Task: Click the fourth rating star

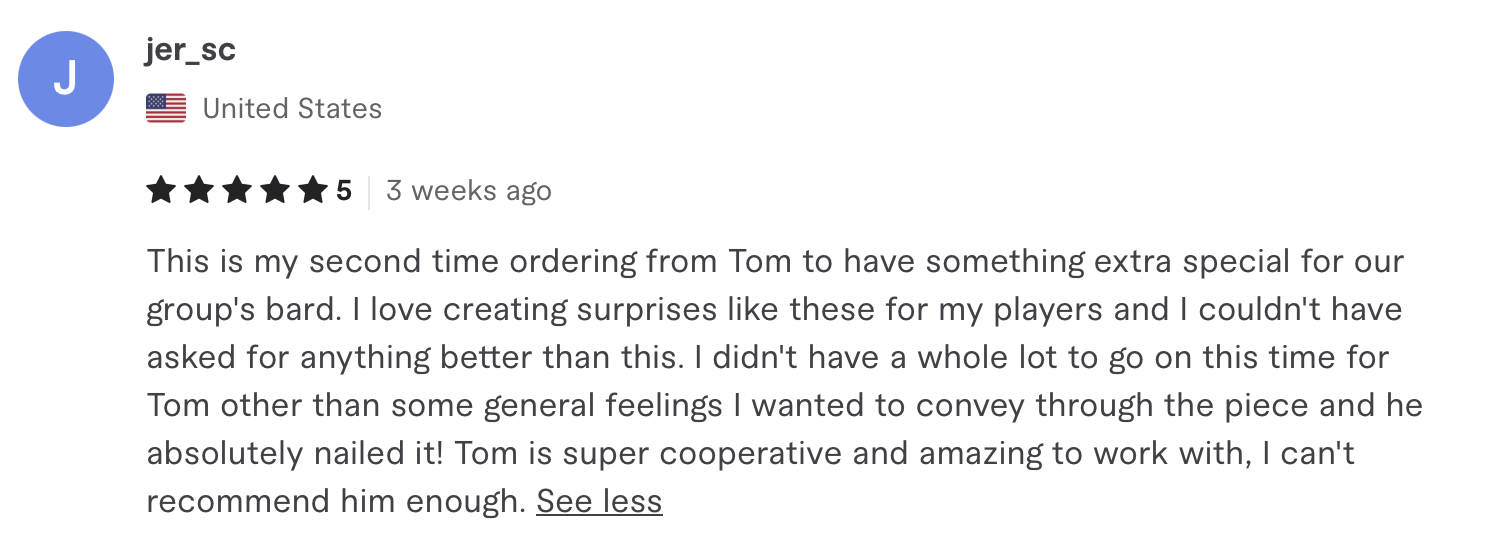Action: pyautogui.click(x=275, y=190)
